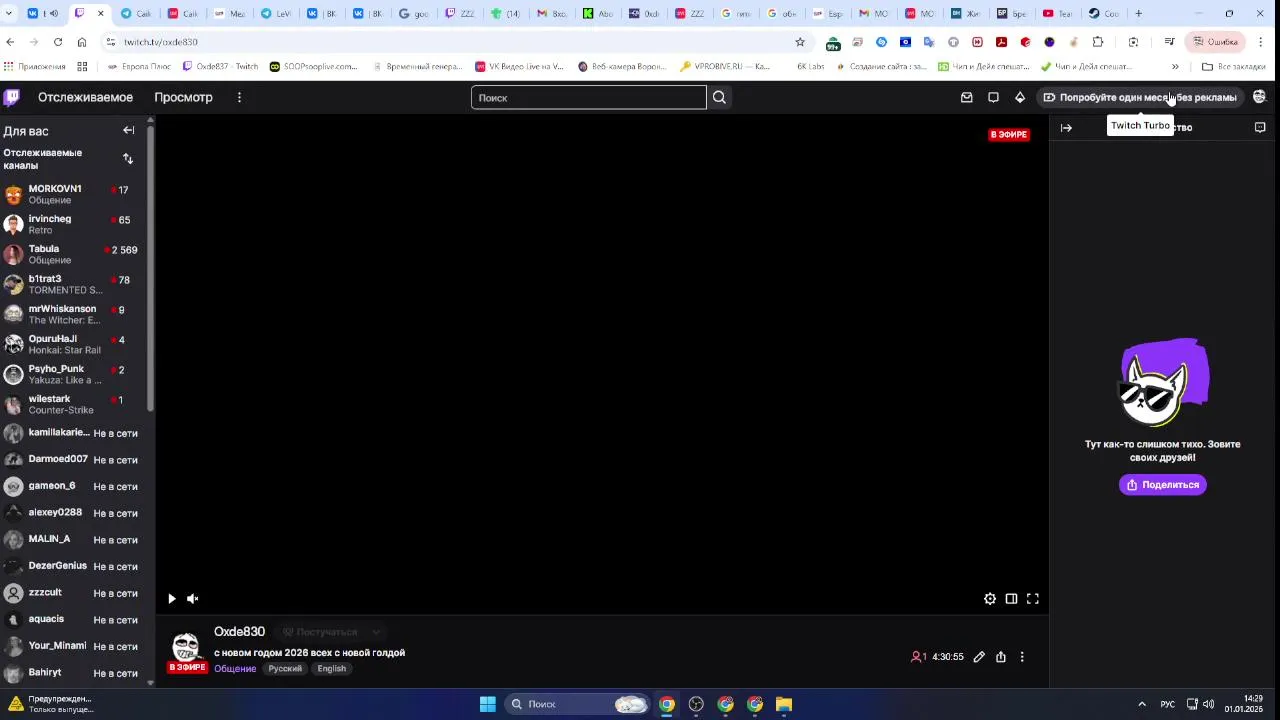The image size is (1280, 720).
Task: Click the Поделиться button in chat
Action: pyautogui.click(x=1162, y=485)
